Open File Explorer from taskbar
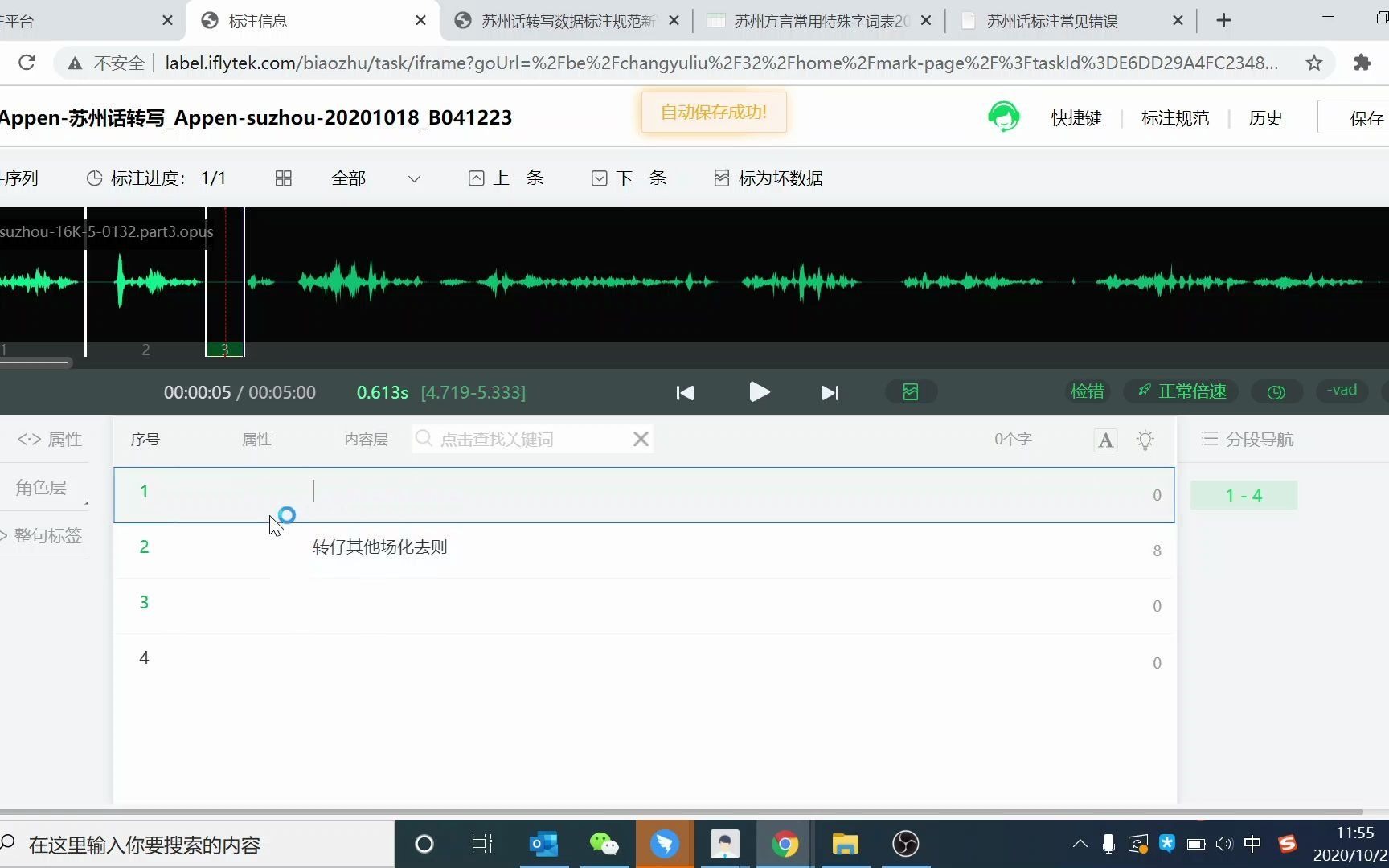The width and height of the screenshot is (1389, 868). pyautogui.click(x=845, y=844)
